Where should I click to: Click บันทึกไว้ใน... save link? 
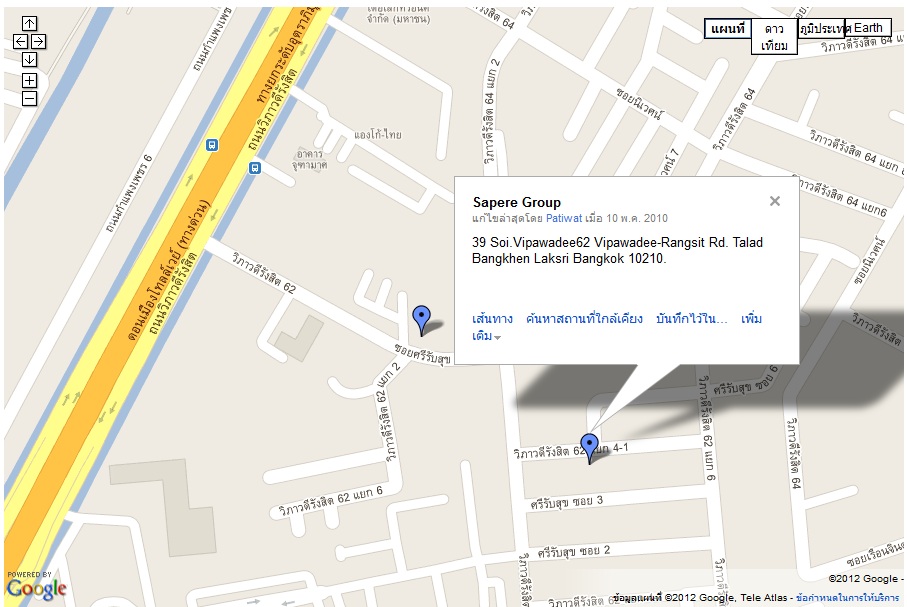tap(692, 318)
